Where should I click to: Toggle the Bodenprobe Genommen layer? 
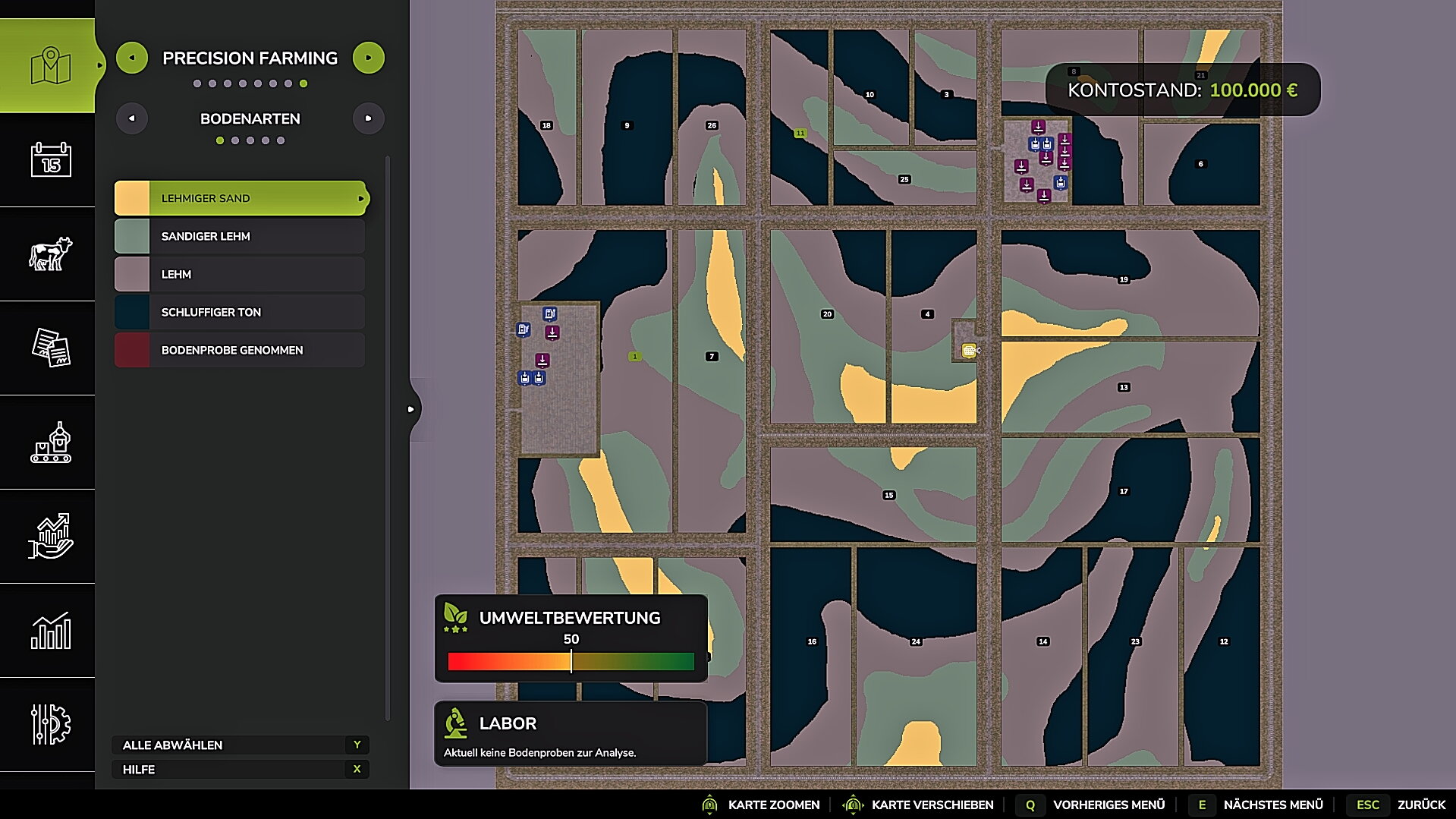pyautogui.click(x=240, y=350)
